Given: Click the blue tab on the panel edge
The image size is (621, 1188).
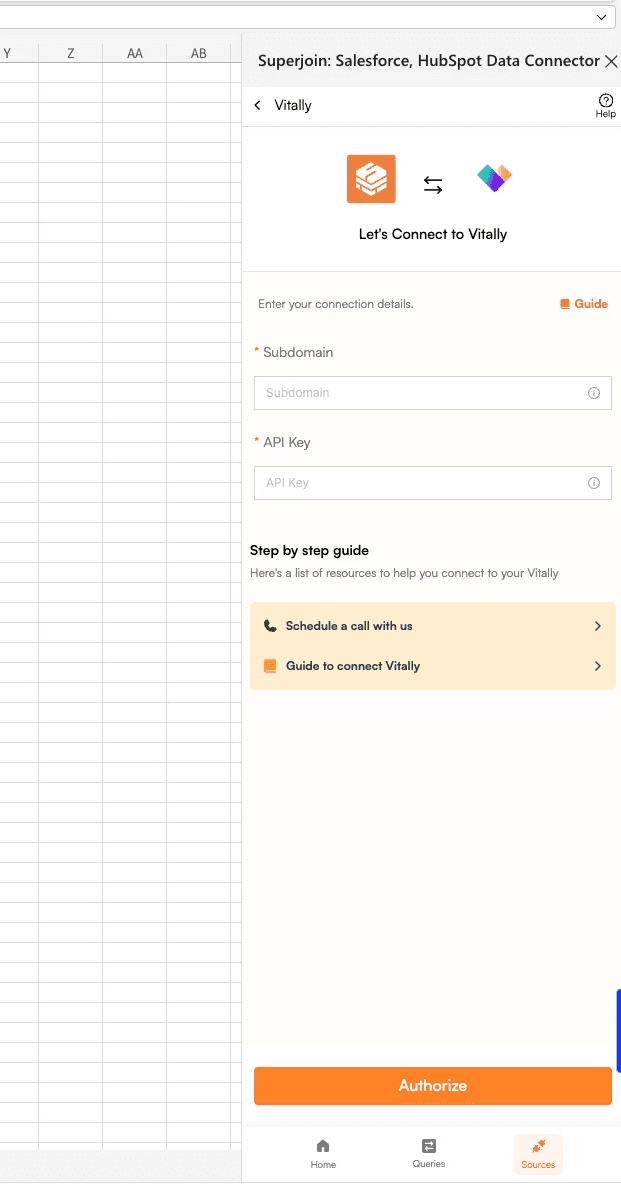Looking at the screenshot, I should pos(618,1030).
